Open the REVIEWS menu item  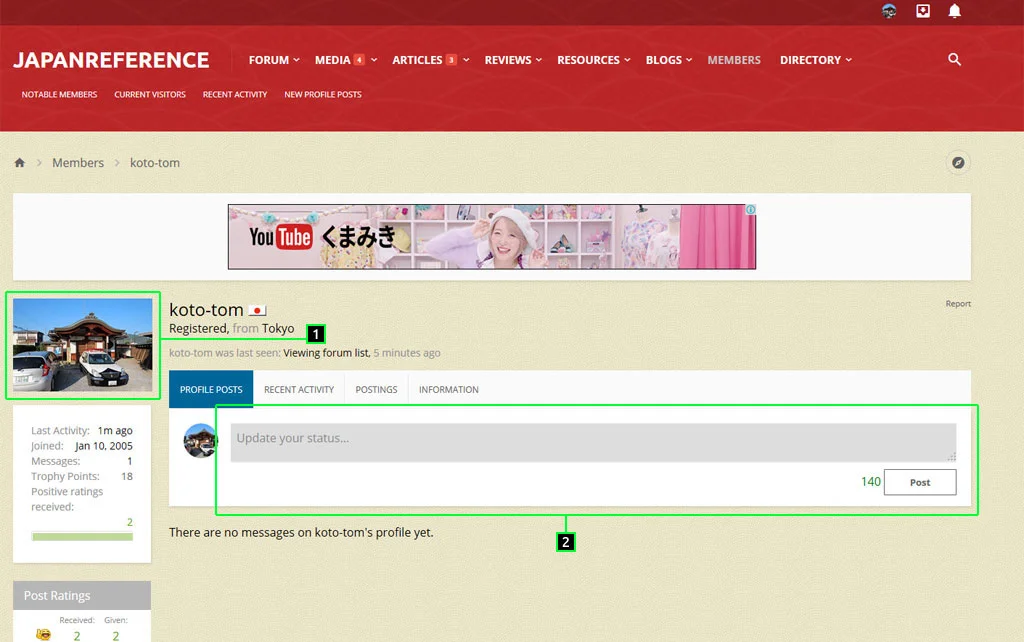point(507,60)
